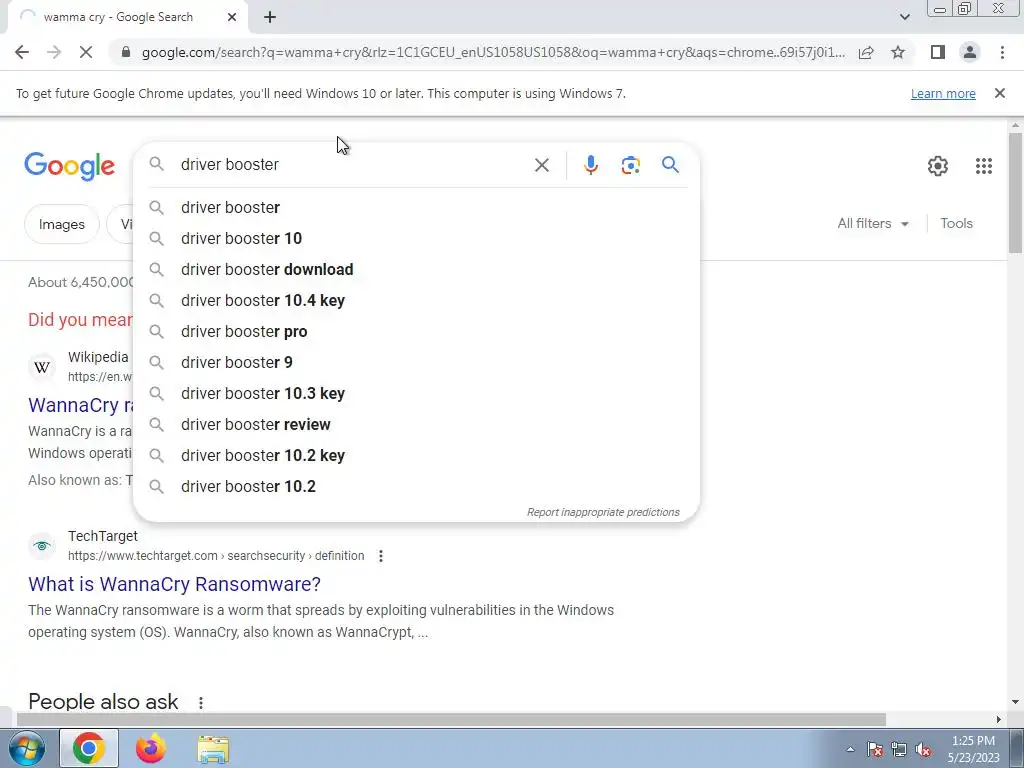Select suggestion 'driver booster 10.4 key'
This screenshot has height=768, width=1024.
tap(417, 300)
